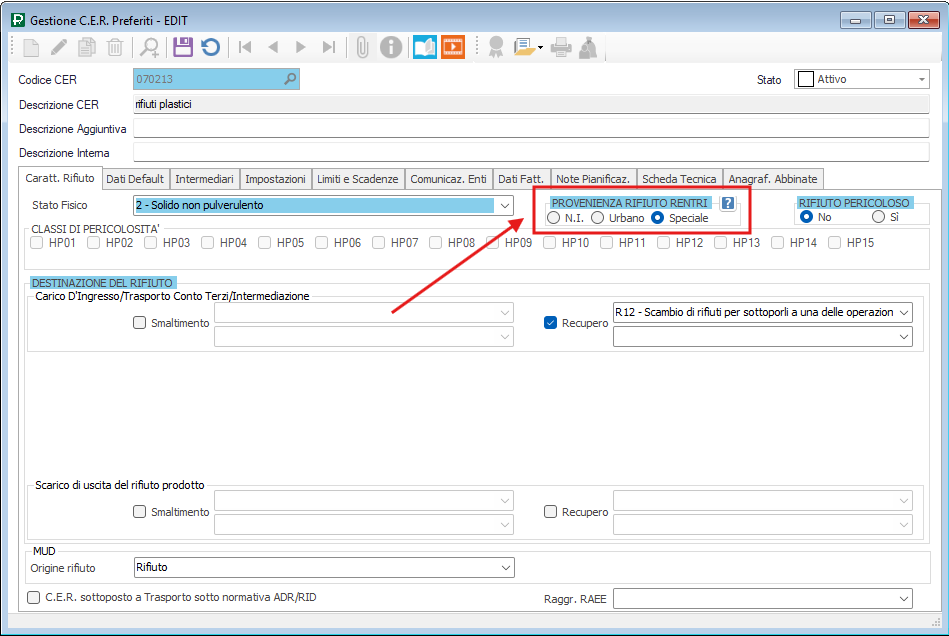Tick the HP03 hazard class checkbox

click(150, 242)
